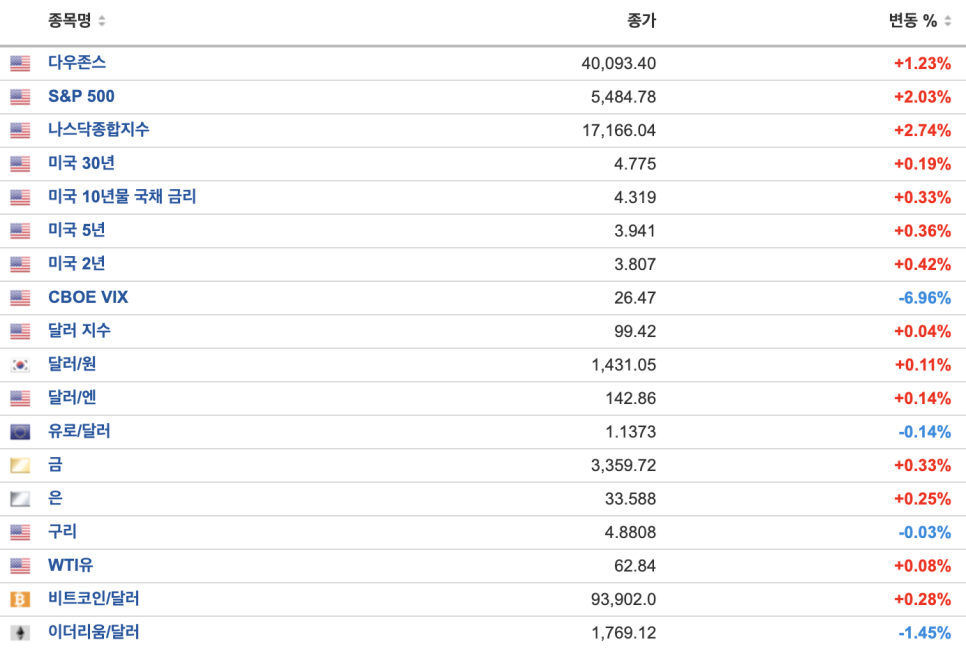Click the flag icon beside 나스닥종합지수

(x=20, y=130)
